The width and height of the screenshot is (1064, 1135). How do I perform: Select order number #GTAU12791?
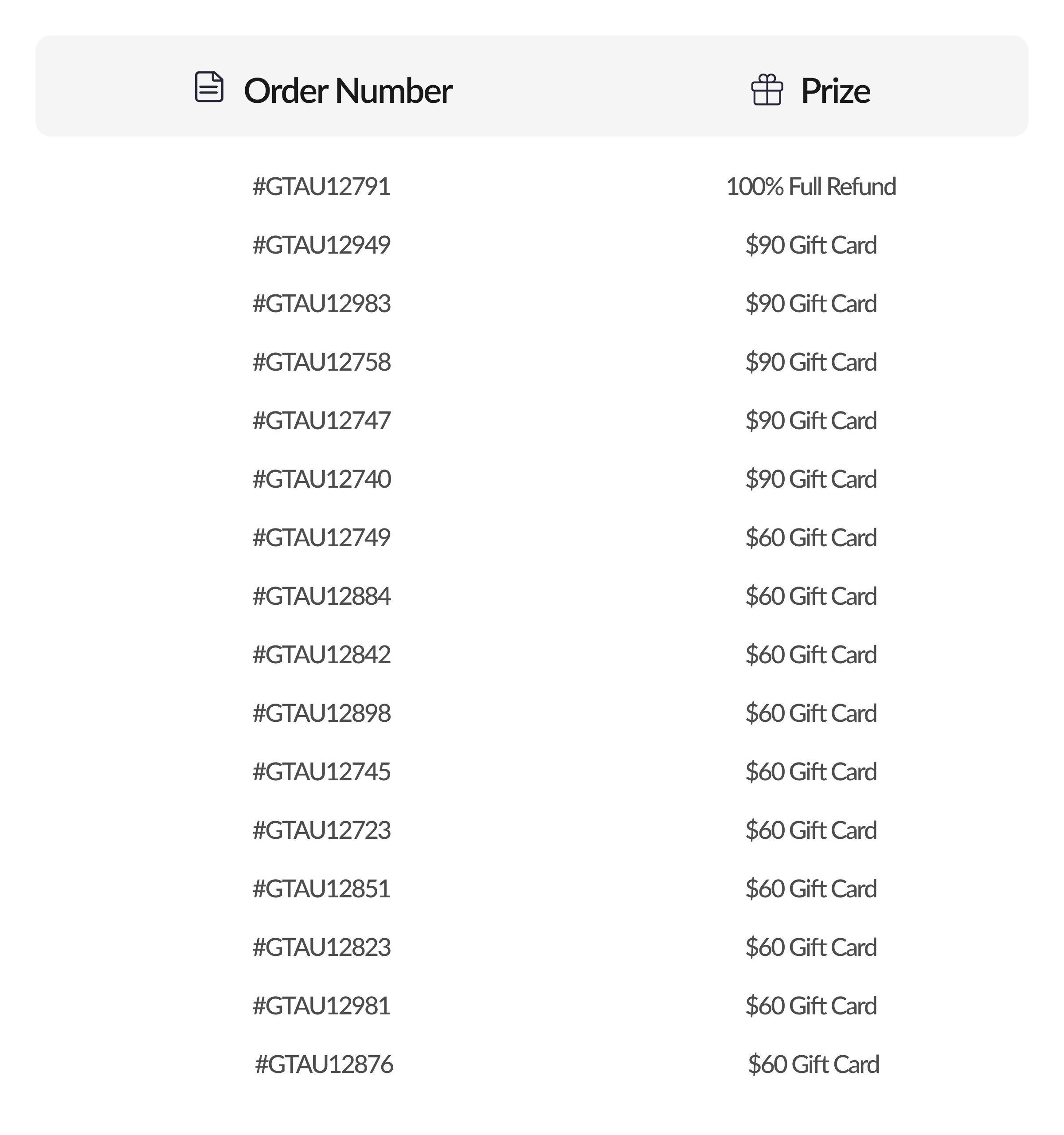click(321, 187)
